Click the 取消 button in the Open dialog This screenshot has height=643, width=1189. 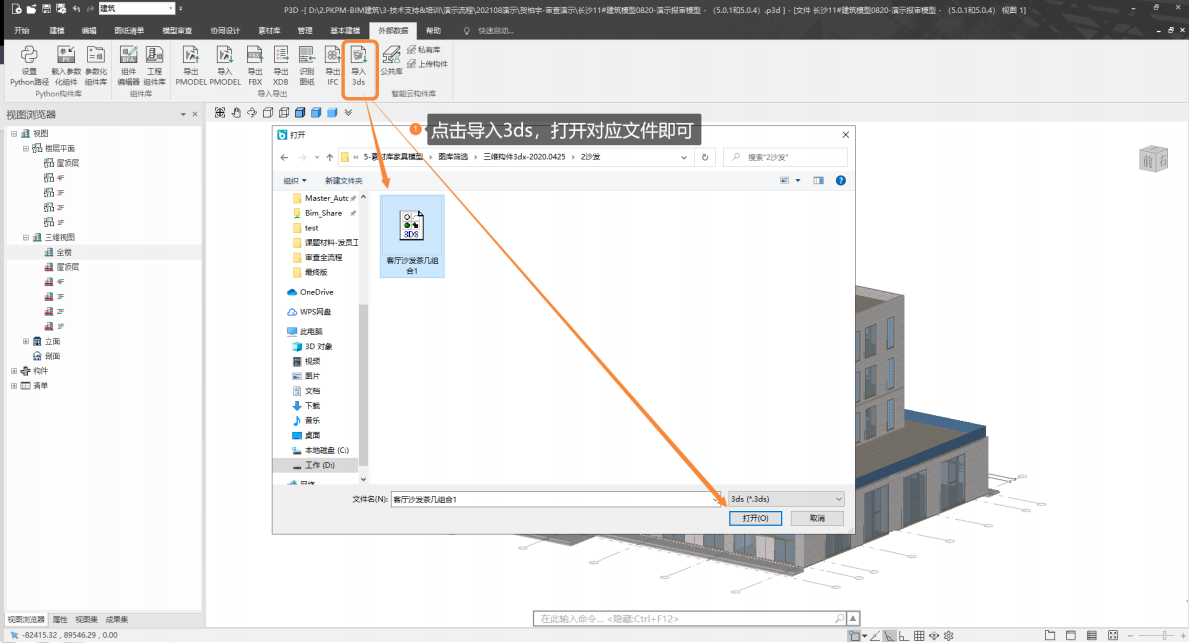pyautogui.click(x=817, y=518)
